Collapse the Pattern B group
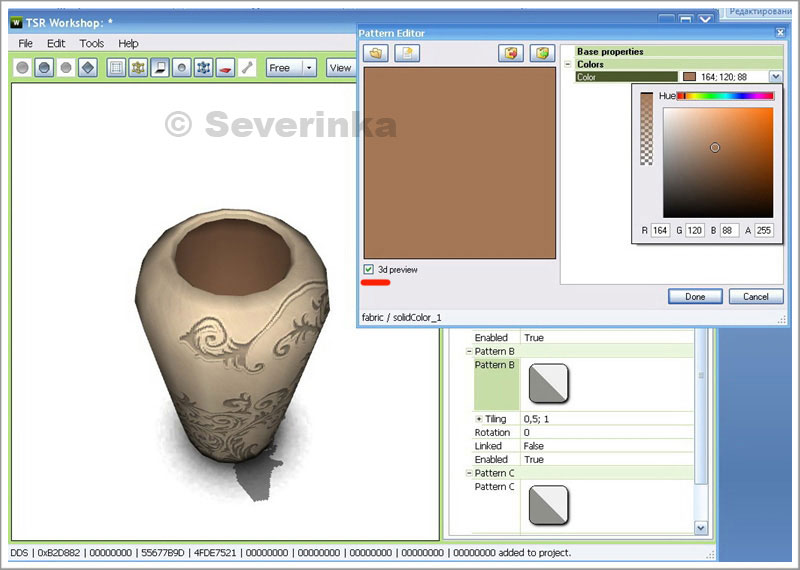This screenshot has width=800, height=570. tap(469, 352)
